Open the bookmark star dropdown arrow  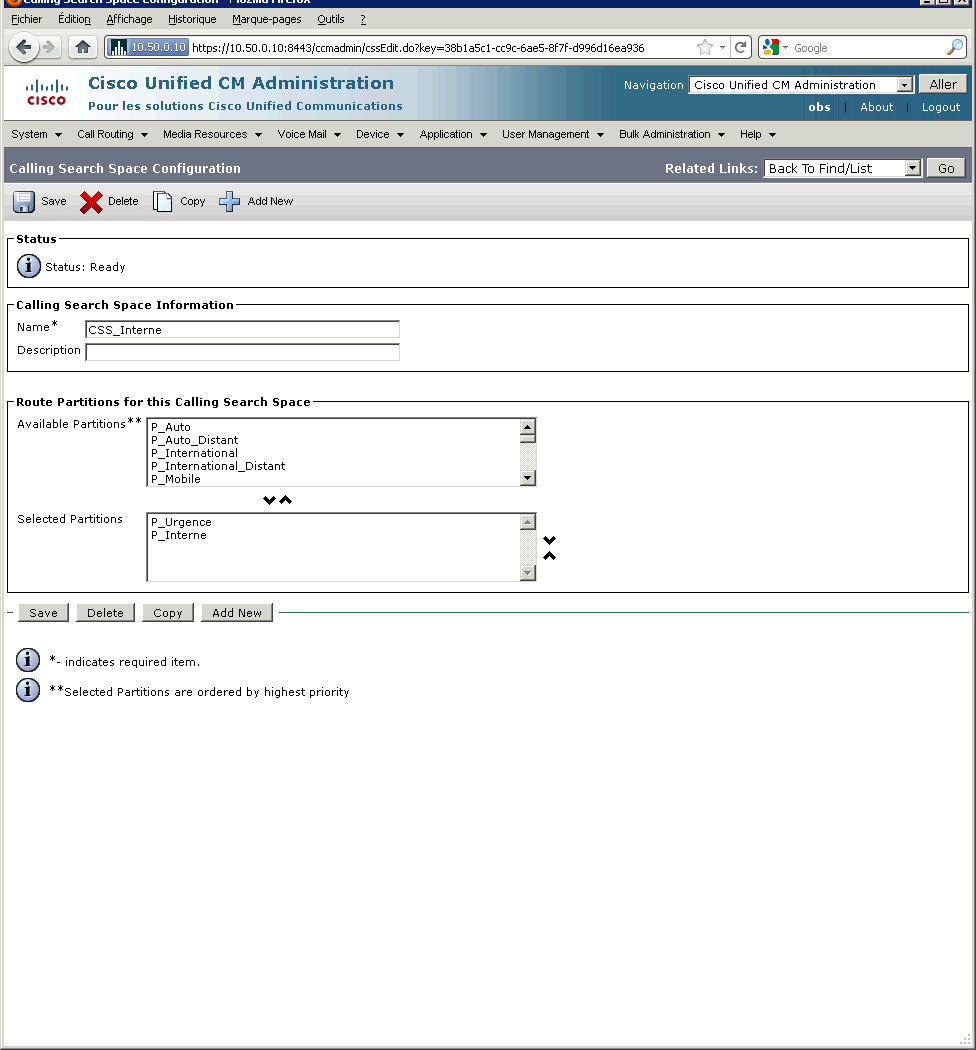tap(722, 48)
